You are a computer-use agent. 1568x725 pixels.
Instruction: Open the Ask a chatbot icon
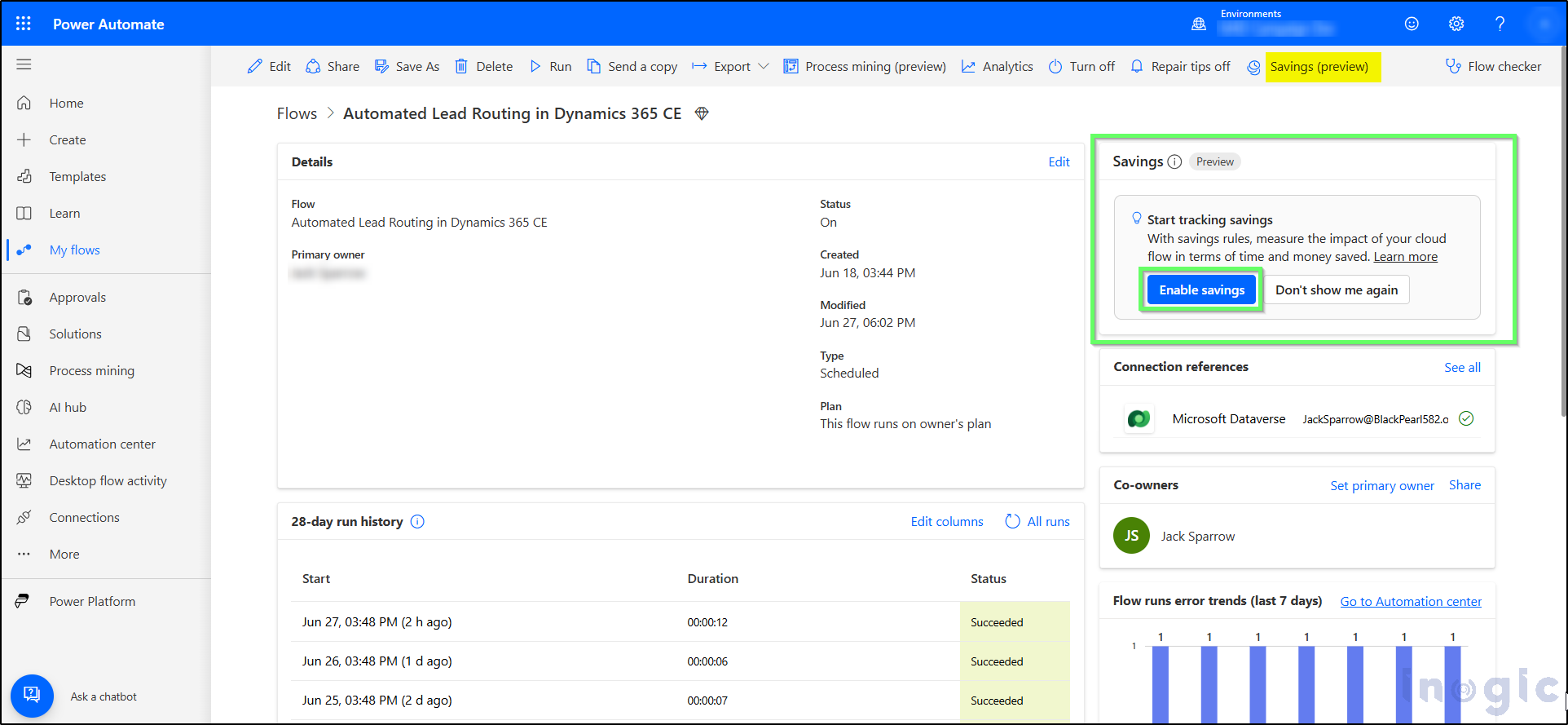click(x=32, y=696)
